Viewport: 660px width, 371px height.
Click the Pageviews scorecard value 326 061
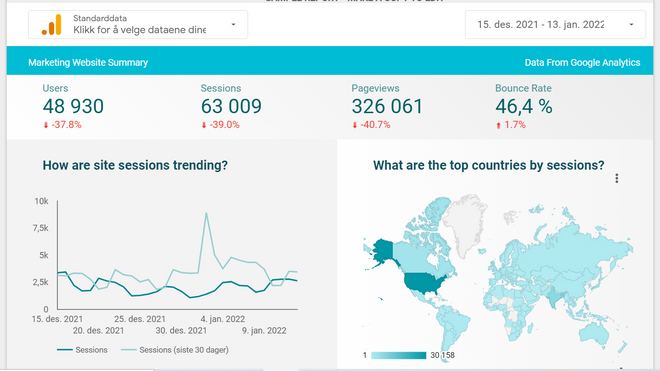click(x=387, y=106)
